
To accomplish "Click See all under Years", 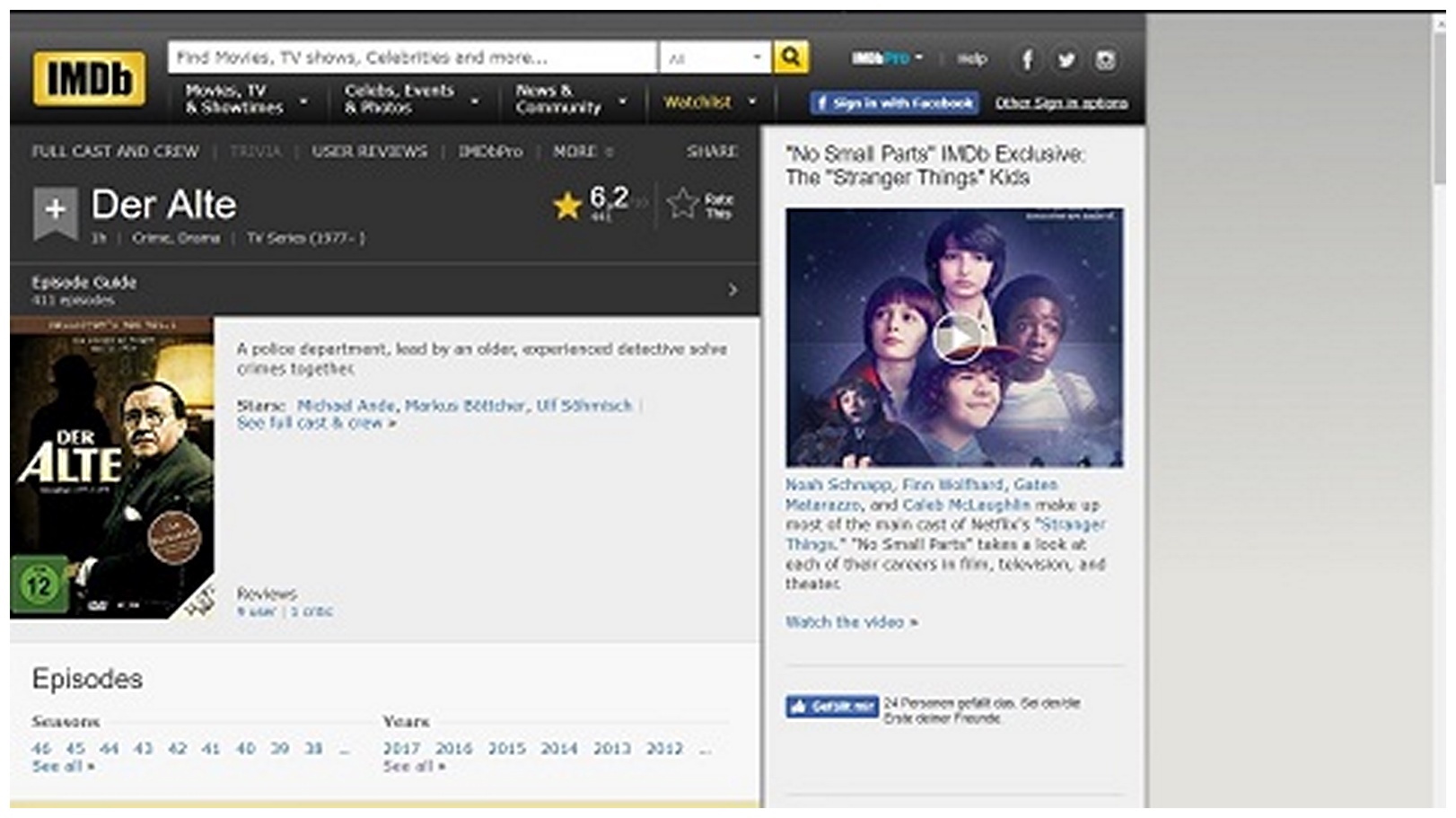I will point(414,767).
